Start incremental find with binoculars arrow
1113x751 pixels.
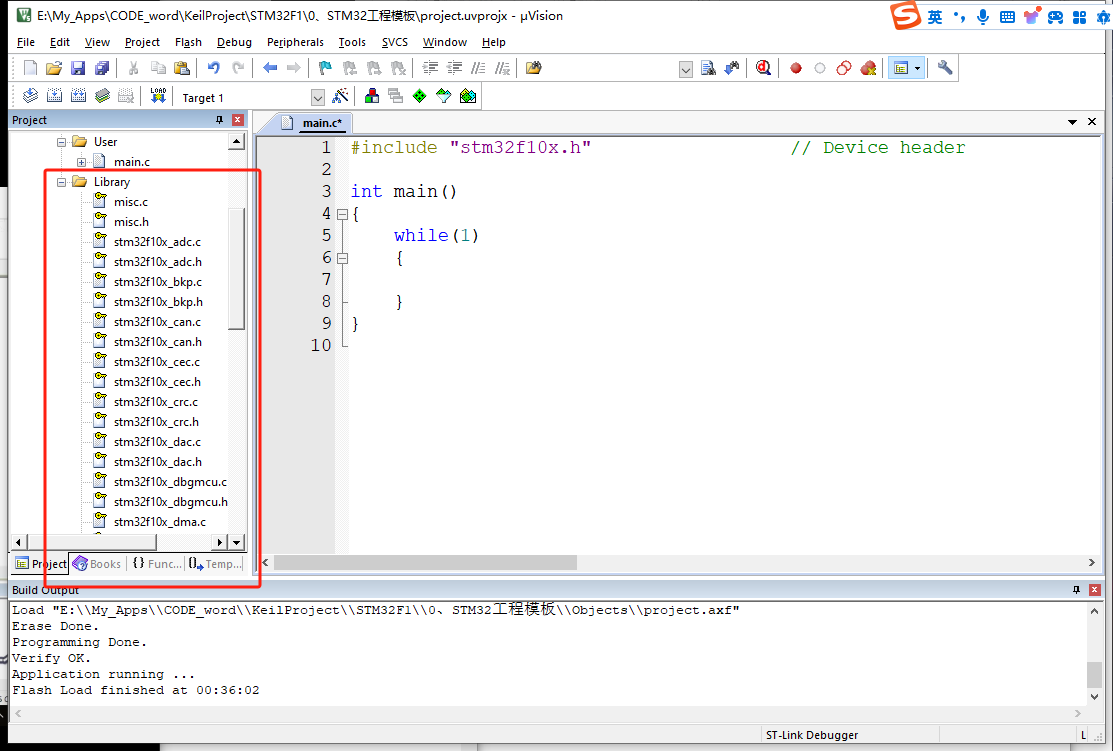coord(732,68)
